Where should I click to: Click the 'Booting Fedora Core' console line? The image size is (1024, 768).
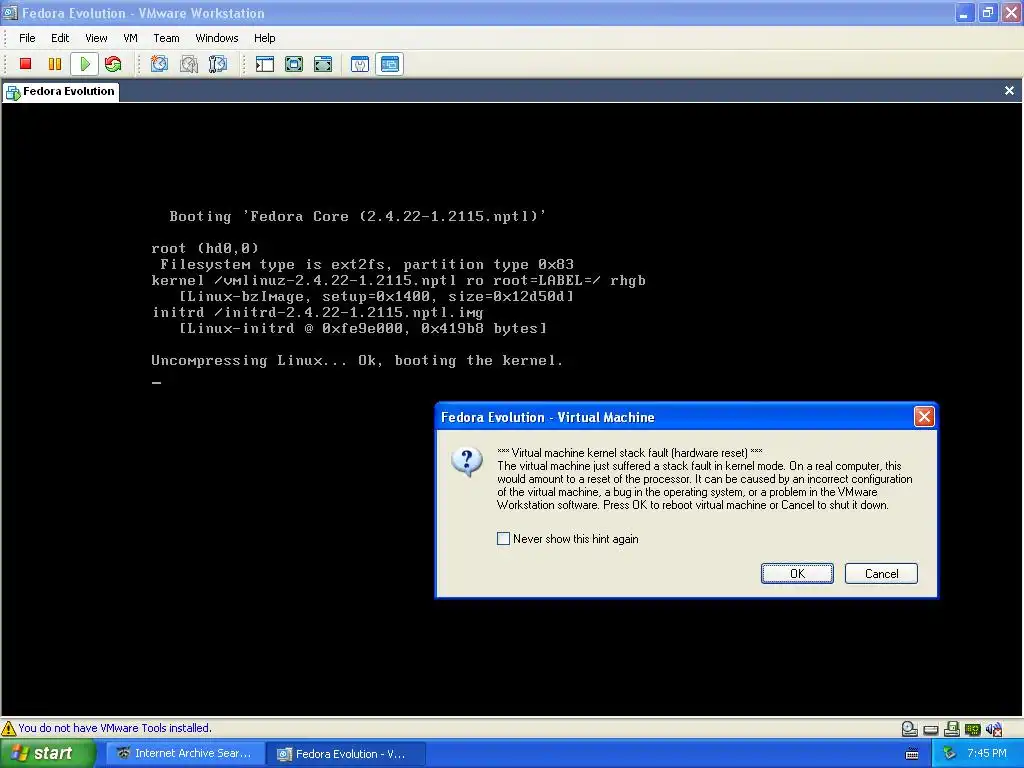tap(357, 216)
